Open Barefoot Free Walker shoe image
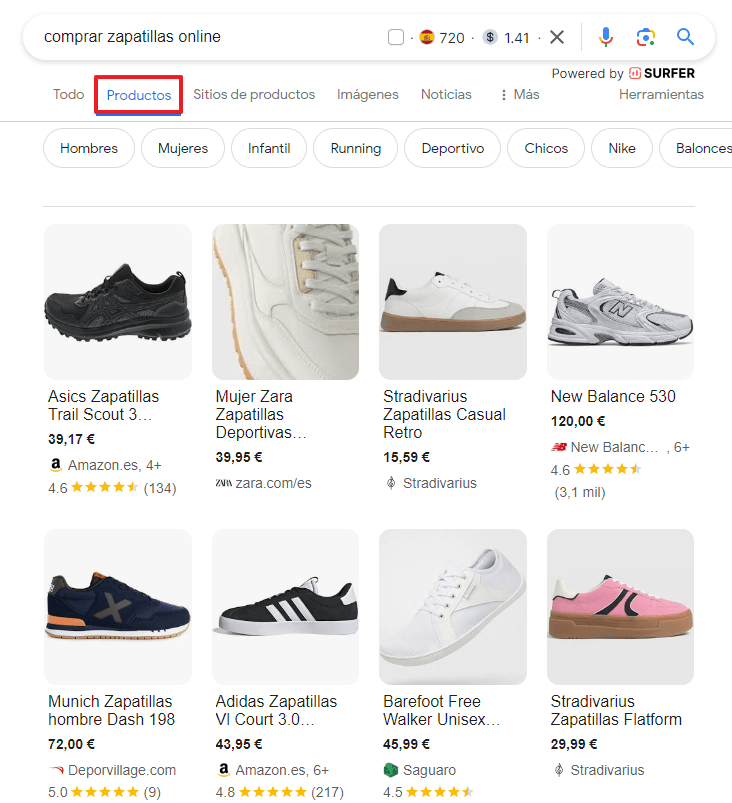The width and height of the screenshot is (732, 803). (453, 607)
